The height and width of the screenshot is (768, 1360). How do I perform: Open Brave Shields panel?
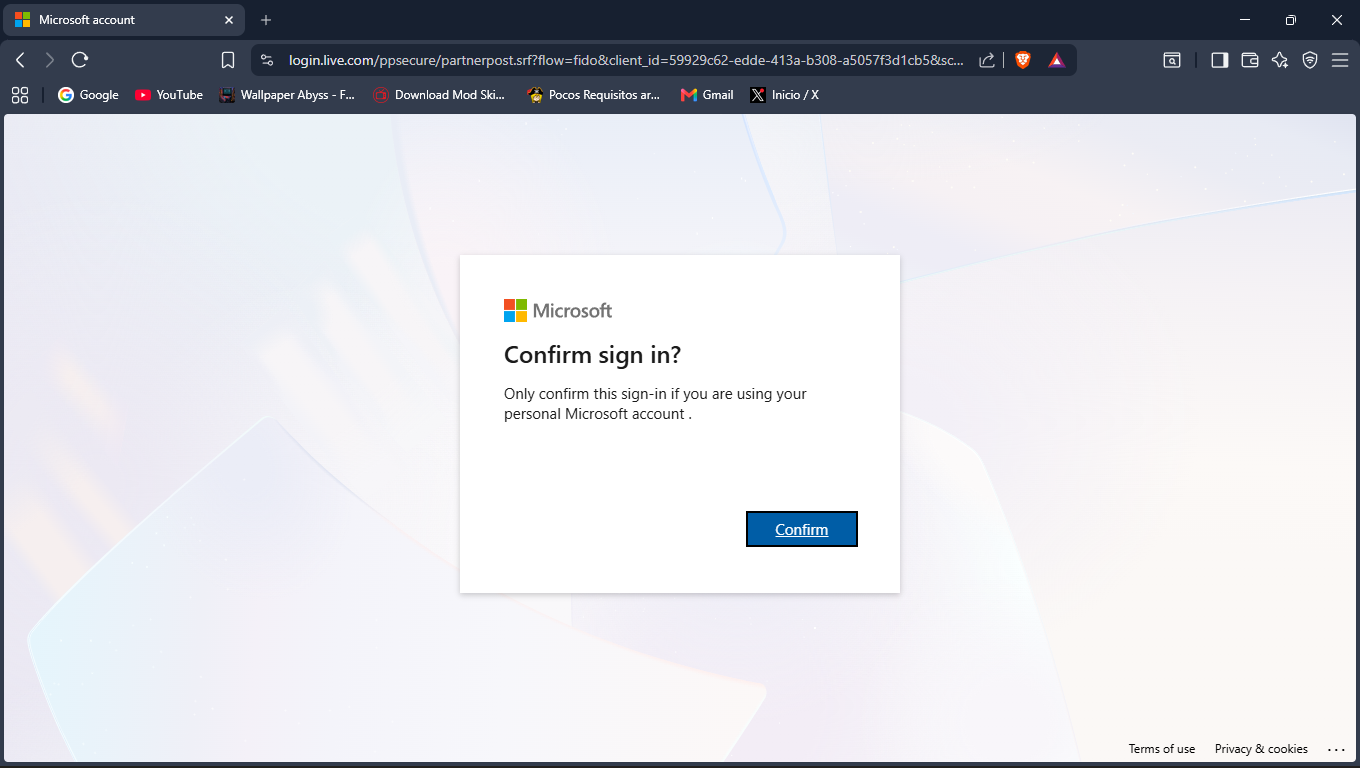(x=1023, y=60)
